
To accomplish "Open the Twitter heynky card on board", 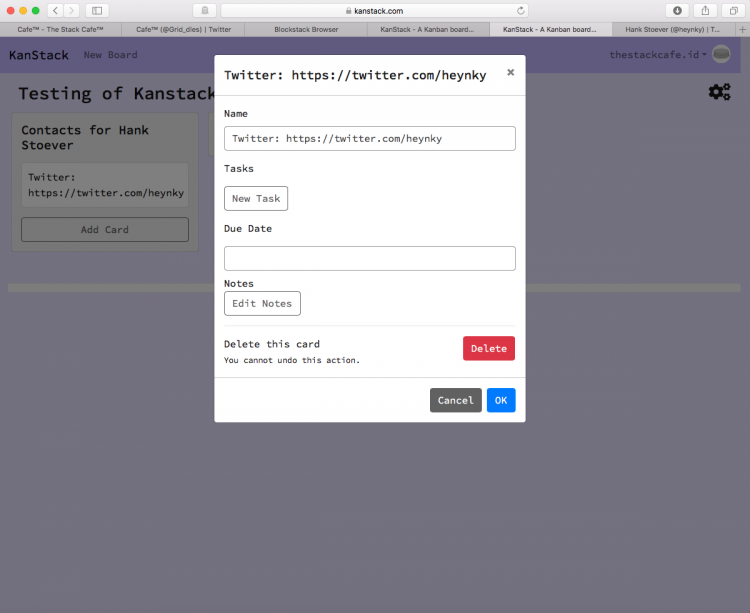I will click(x=105, y=185).
